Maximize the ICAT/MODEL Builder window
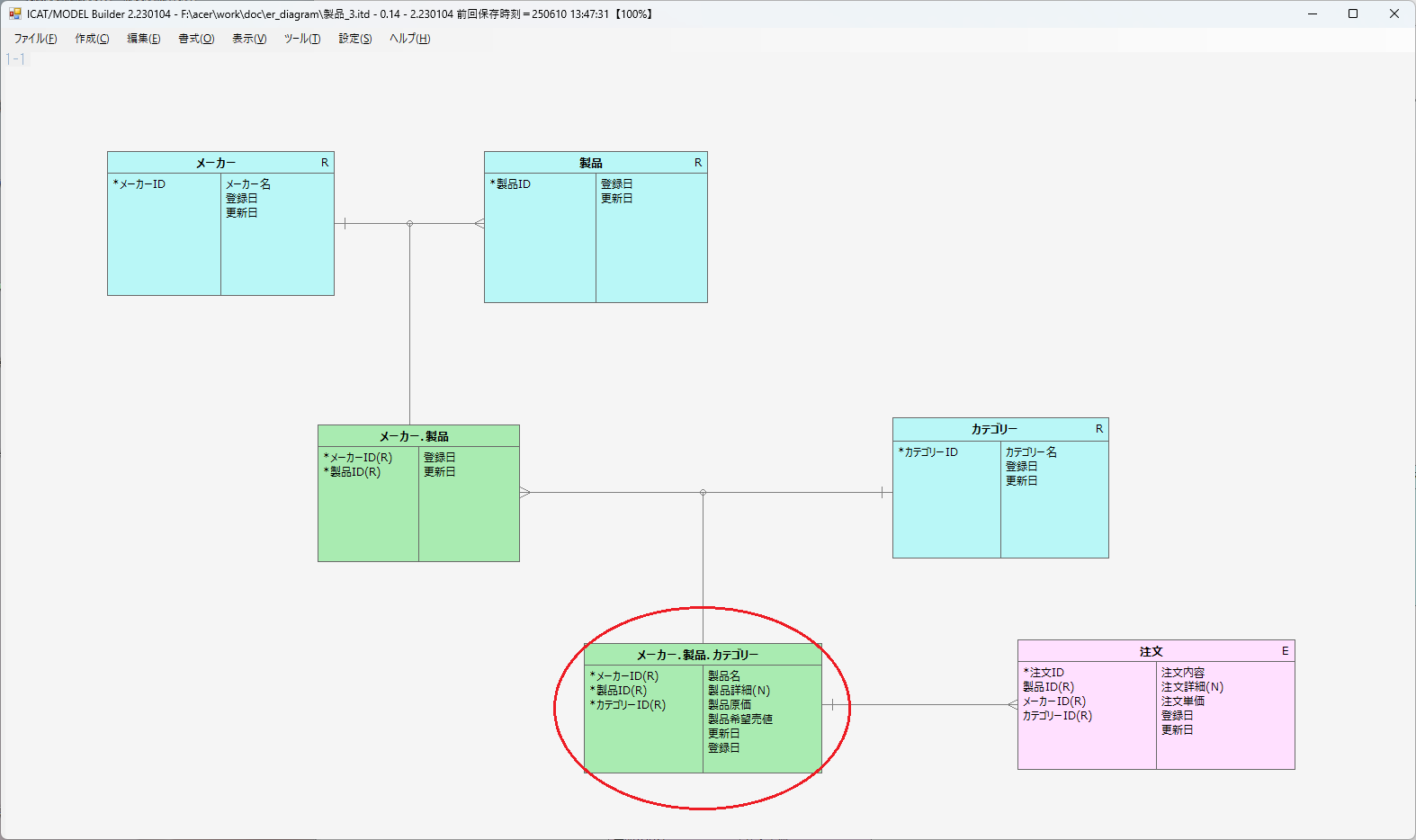The height and width of the screenshot is (840, 1416). tap(1352, 13)
